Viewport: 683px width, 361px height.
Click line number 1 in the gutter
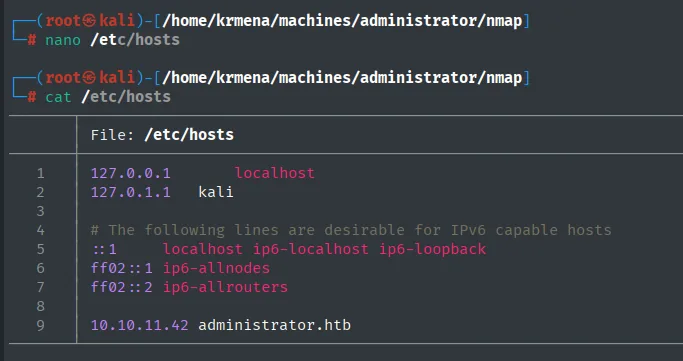41,174
